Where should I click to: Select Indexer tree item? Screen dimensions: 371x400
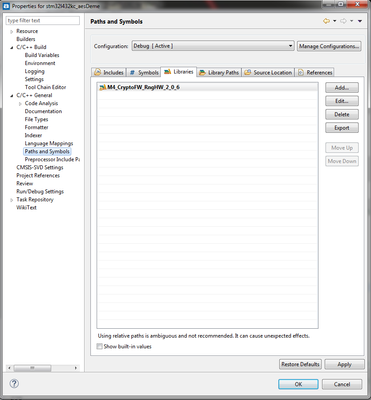coord(33,135)
